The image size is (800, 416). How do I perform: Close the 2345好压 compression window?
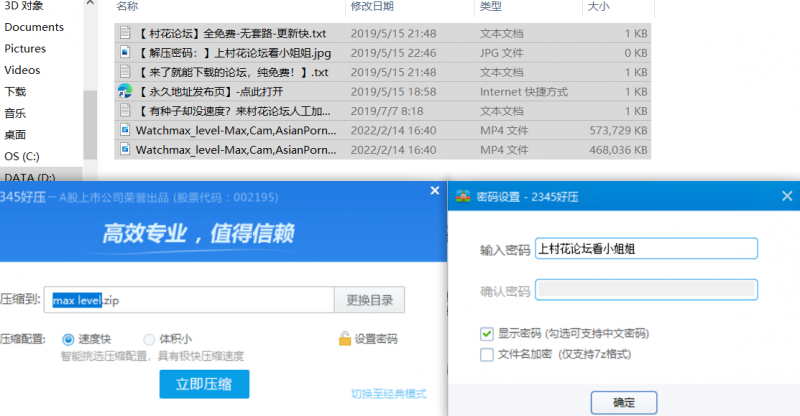434,191
